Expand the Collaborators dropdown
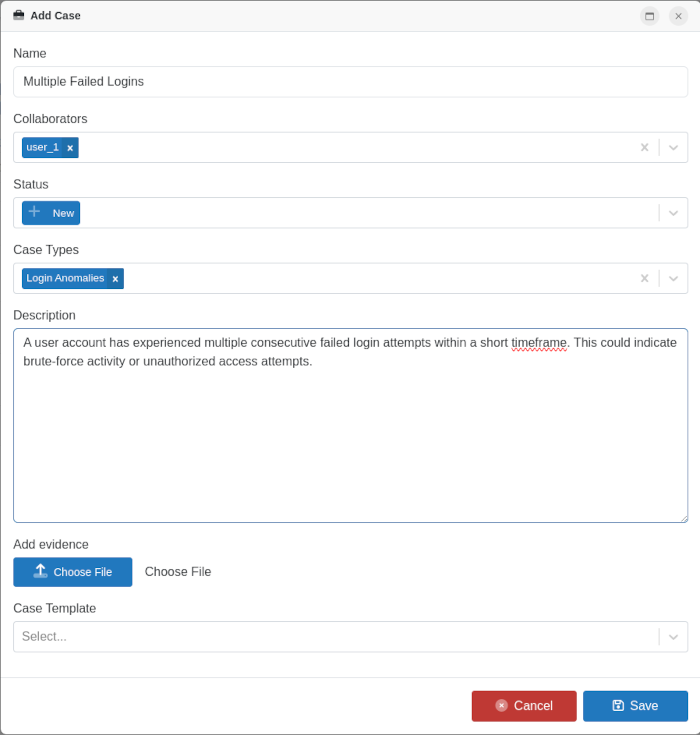 (x=673, y=147)
